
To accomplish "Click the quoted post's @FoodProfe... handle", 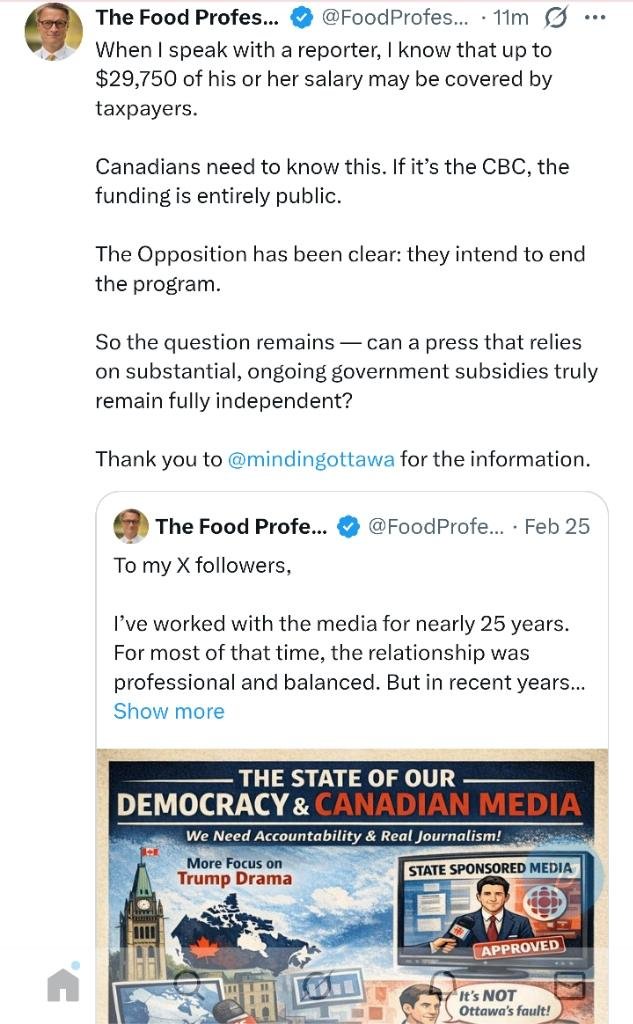I will point(436,526).
